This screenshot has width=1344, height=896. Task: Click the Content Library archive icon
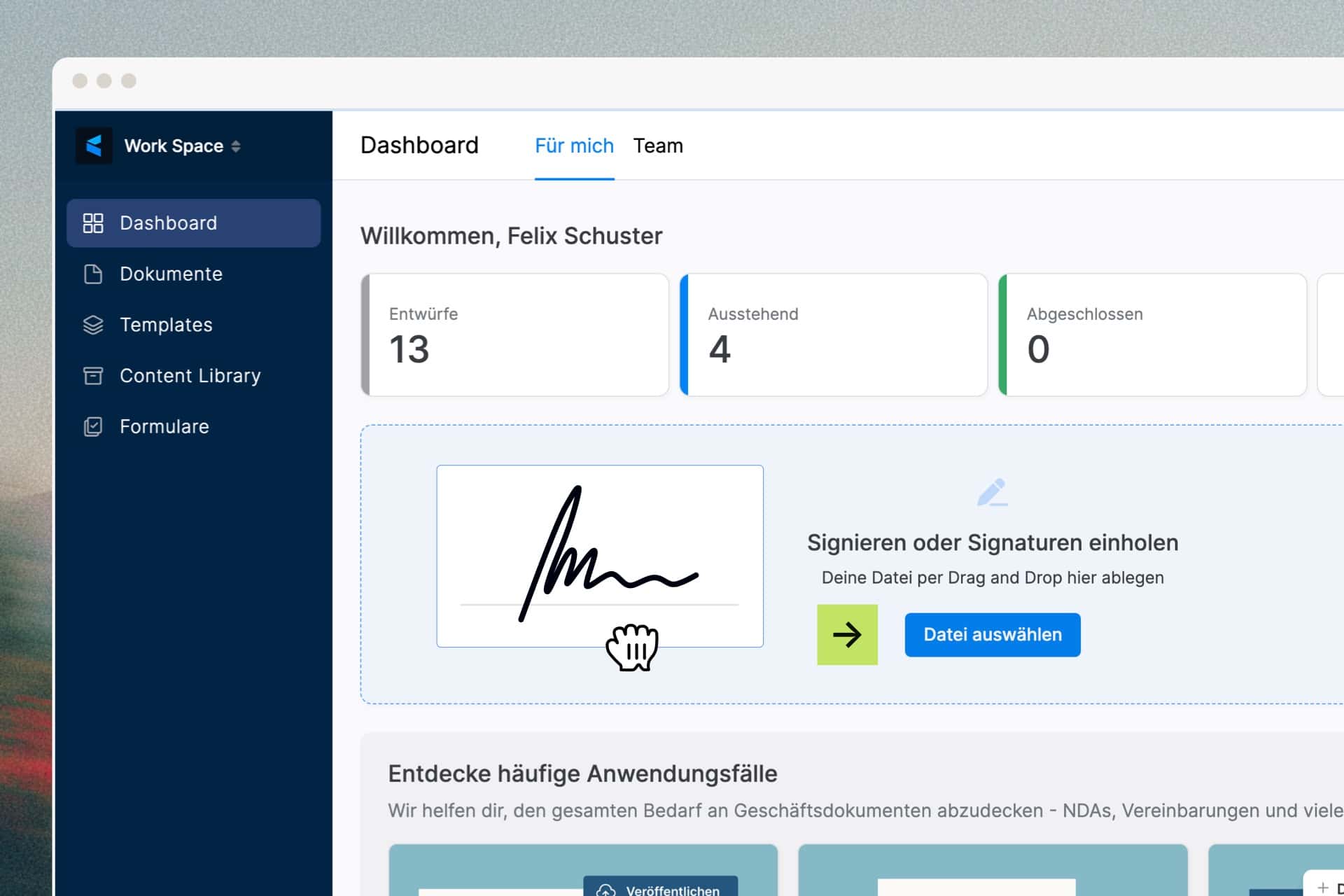pyautogui.click(x=94, y=375)
